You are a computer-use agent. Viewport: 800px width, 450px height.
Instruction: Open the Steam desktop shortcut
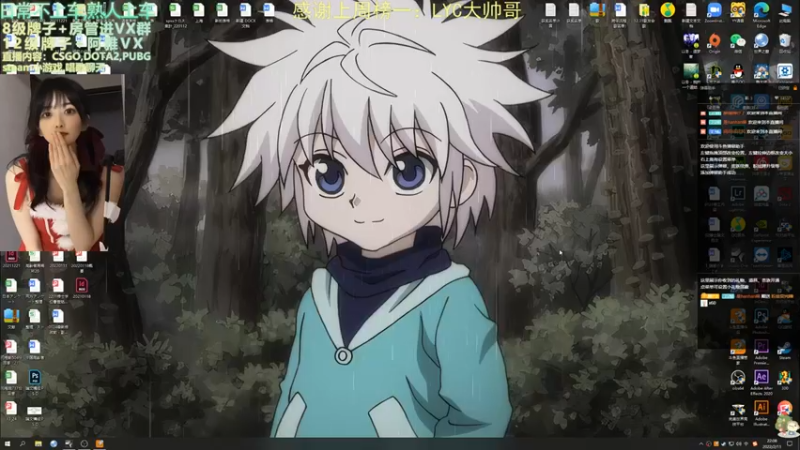pos(784,348)
